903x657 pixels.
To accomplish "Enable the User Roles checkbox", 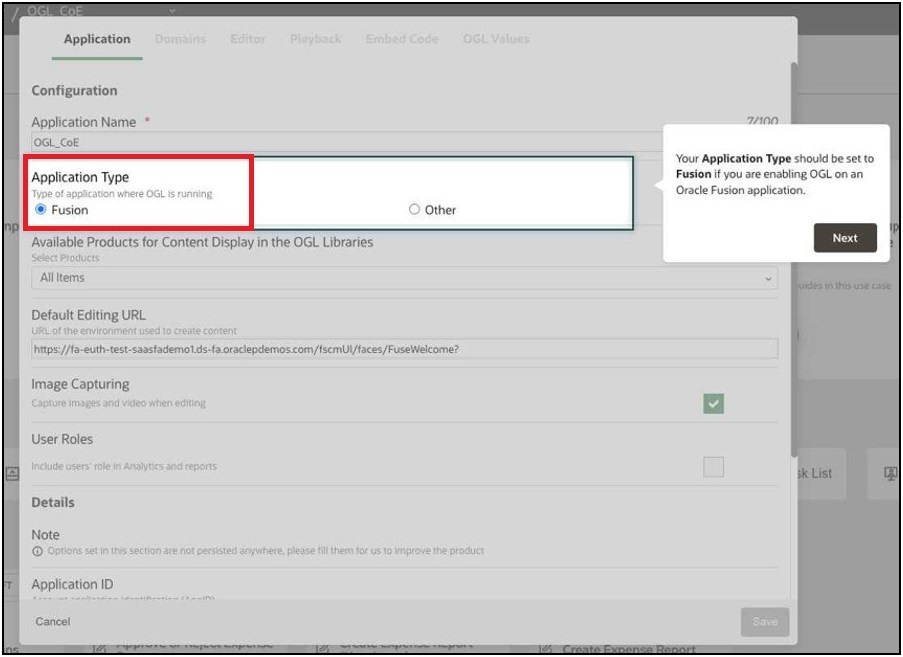I will 714,466.
